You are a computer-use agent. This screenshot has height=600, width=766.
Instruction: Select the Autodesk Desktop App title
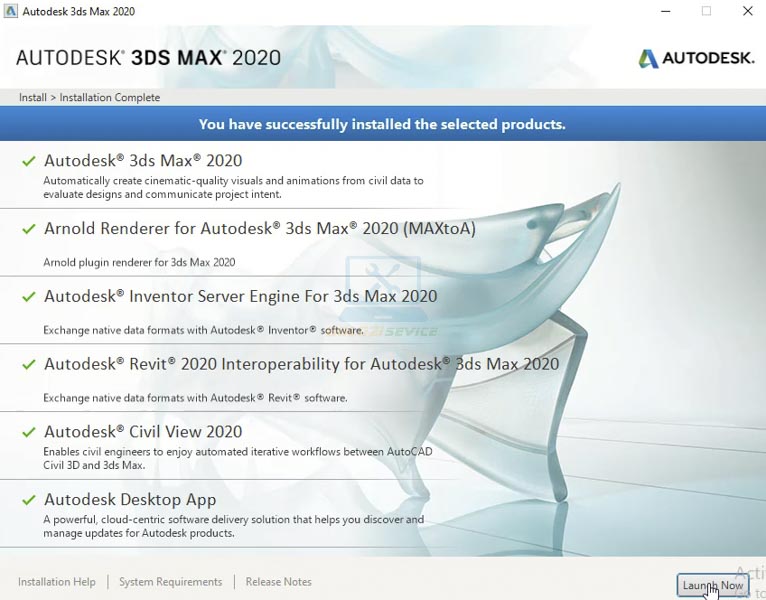click(x=130, y=499)
